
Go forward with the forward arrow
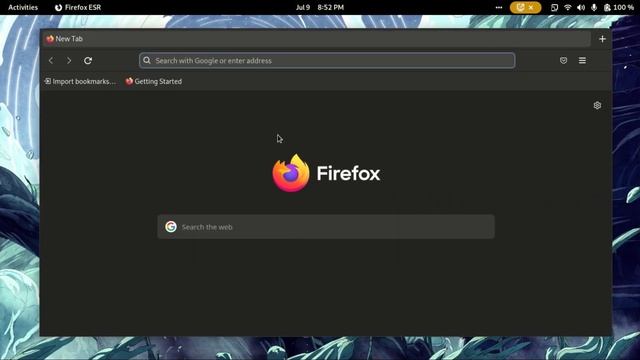pos(69,60)
